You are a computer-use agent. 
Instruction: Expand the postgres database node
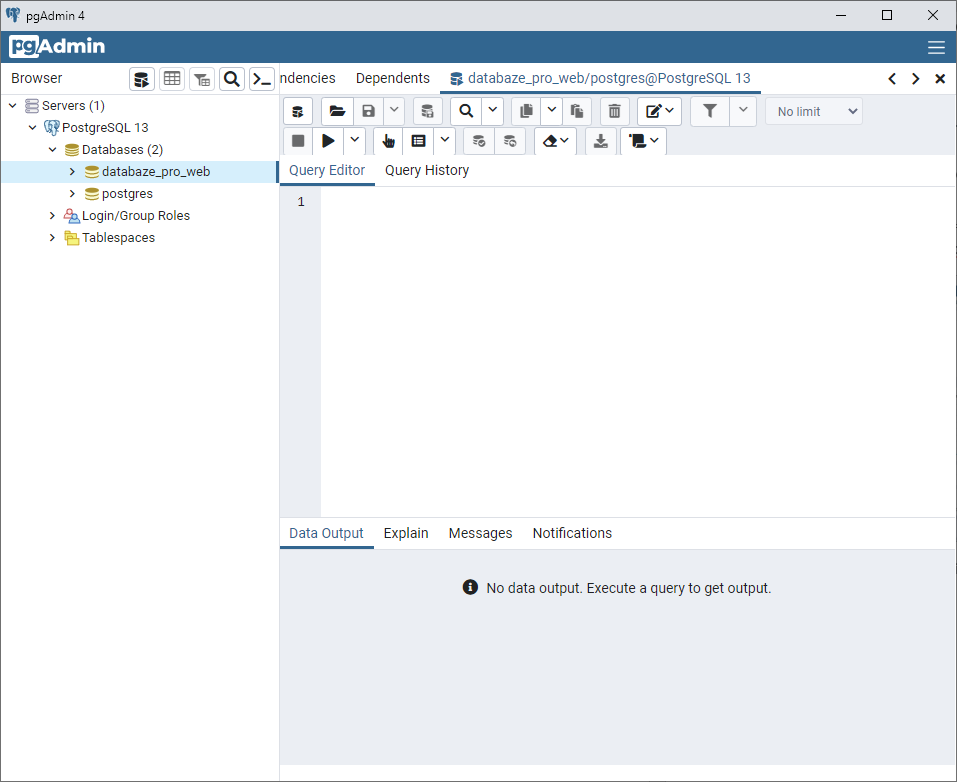click(72, 194)
